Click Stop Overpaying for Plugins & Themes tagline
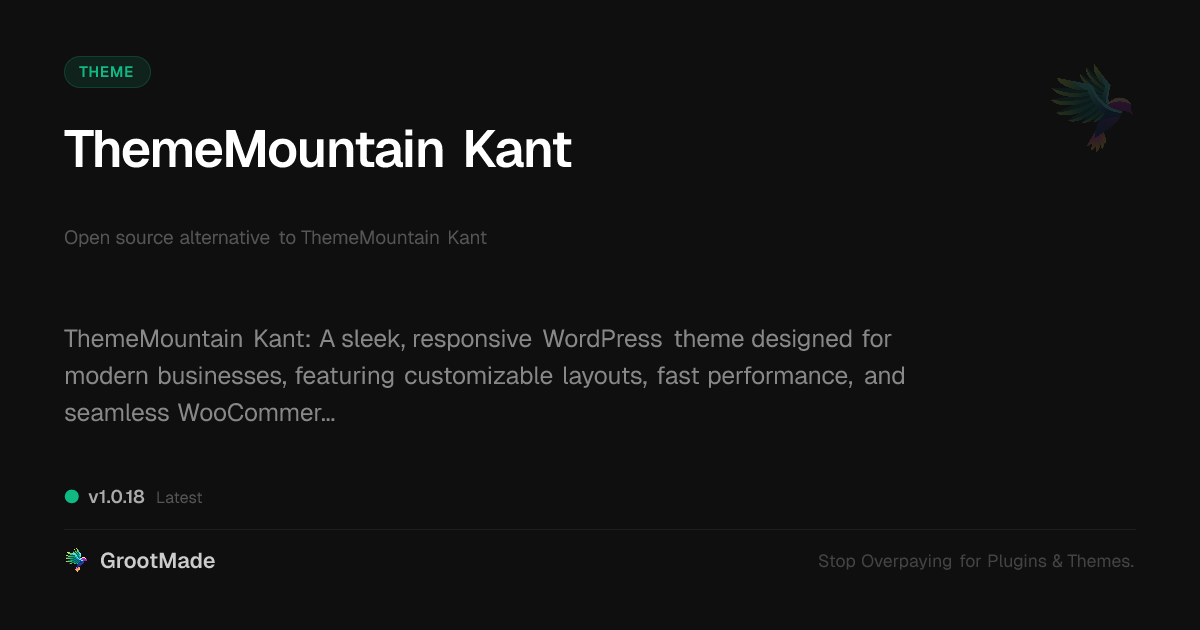 point(975,561)
